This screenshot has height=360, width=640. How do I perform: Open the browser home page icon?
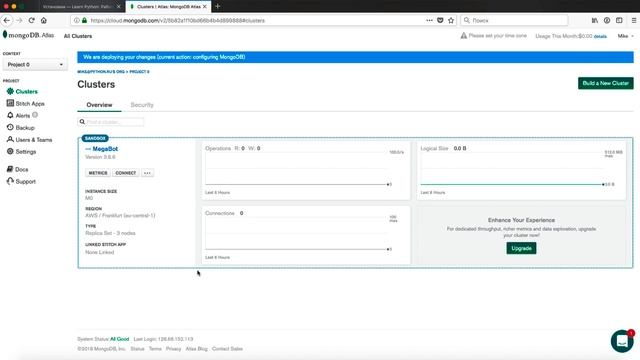[x=44, y=20]
